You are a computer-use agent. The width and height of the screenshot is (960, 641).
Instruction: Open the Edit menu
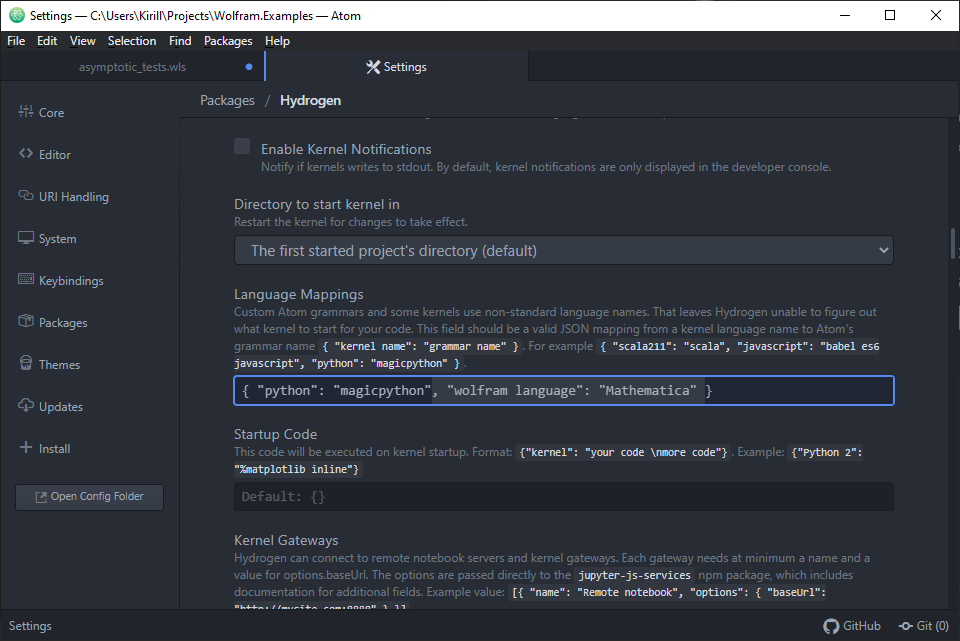tap(47, 41)
